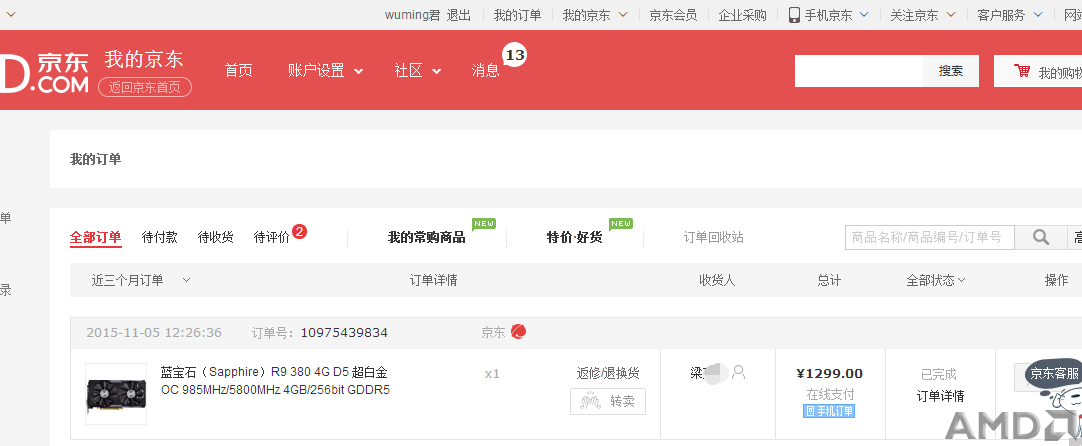Click the shopping cart icon
Screen dimensions: 1082x446
[x=1022, y=71]
